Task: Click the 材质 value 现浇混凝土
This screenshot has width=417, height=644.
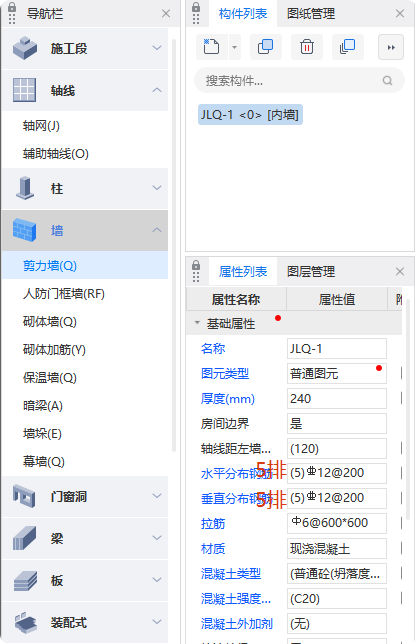Action: [x=337, y=549]
